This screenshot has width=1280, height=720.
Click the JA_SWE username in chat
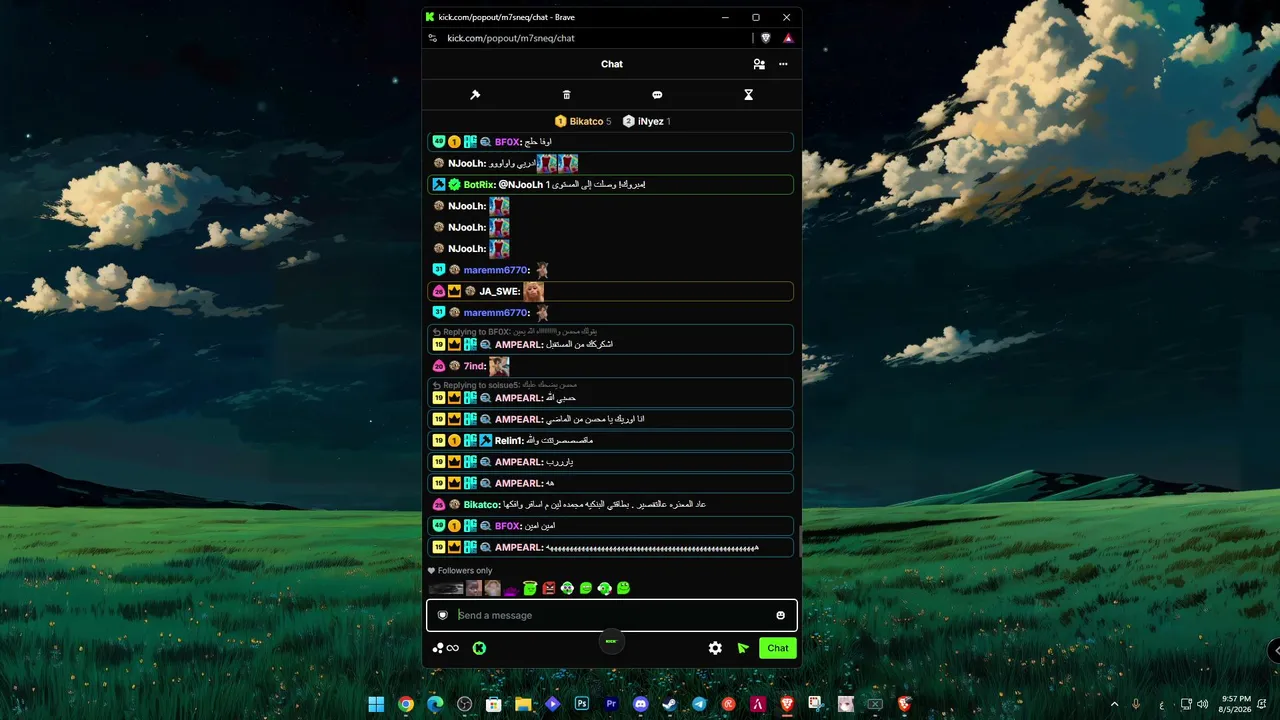[x=499, y=292]
